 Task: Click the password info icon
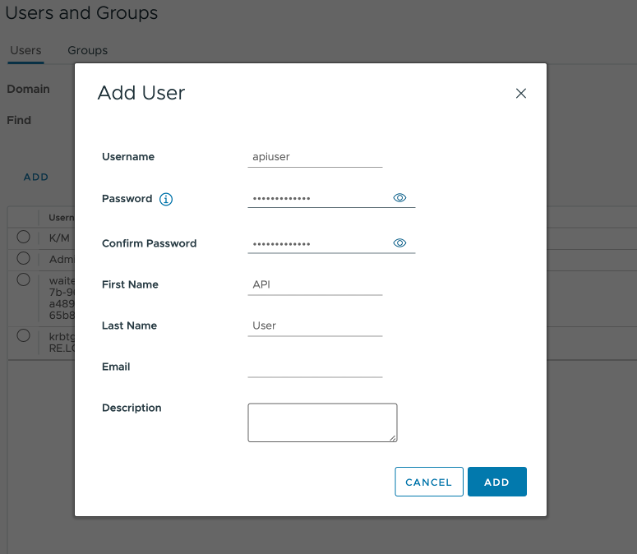[x=166, y=199]
